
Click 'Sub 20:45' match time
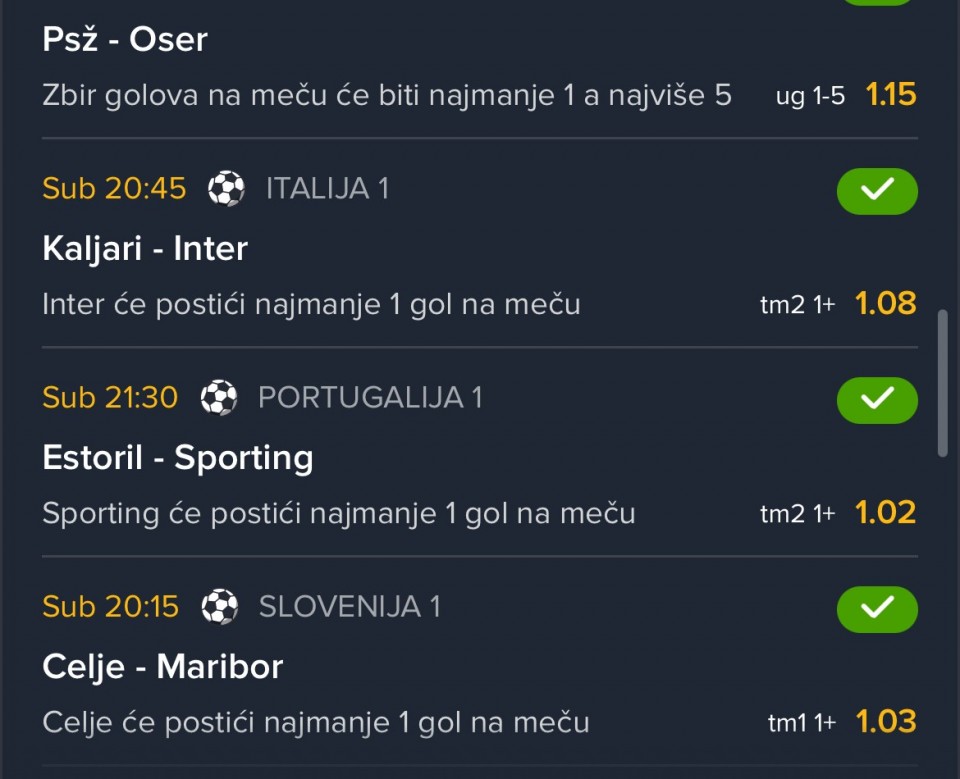tap(114, 188)
